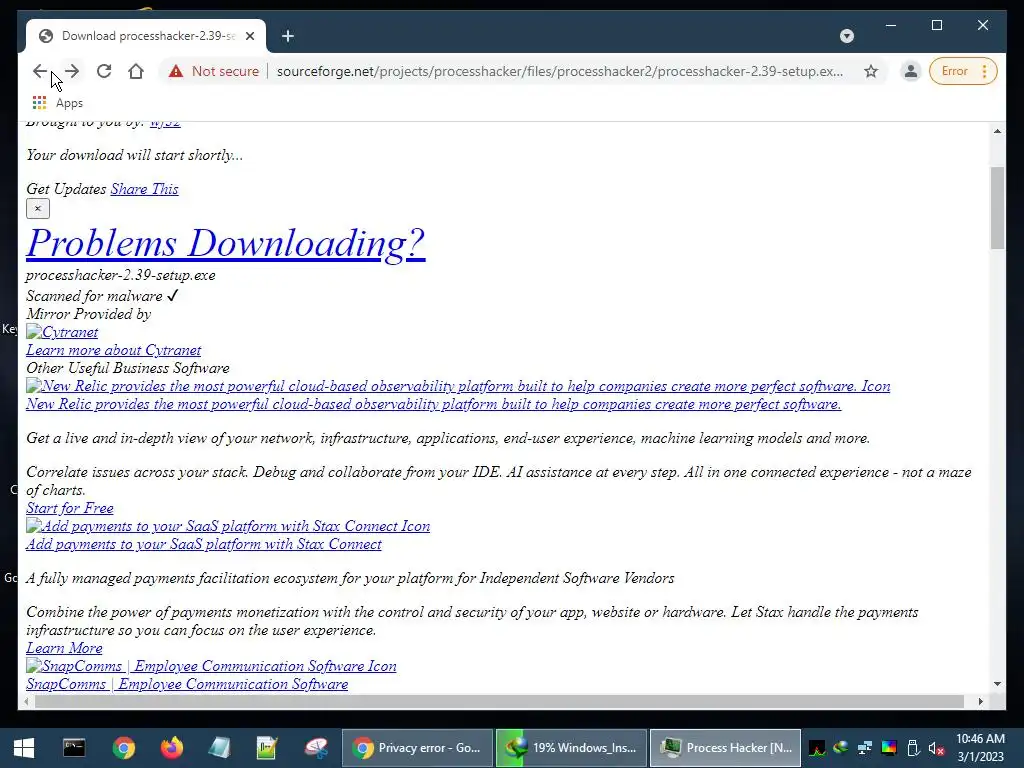
Task: Open the network tray icon
Action: [x=865, y=748]
